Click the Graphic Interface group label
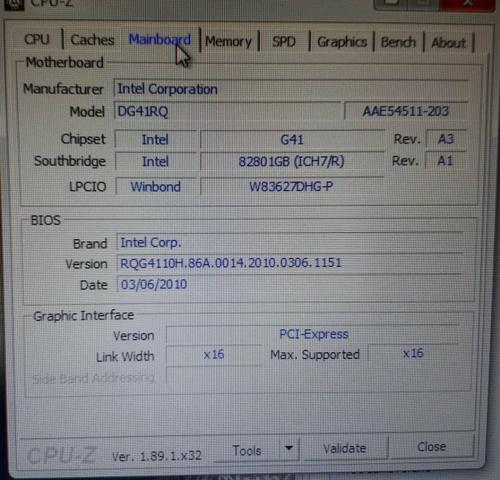This screenshot has width=500, height=480. tap(84, 315)
